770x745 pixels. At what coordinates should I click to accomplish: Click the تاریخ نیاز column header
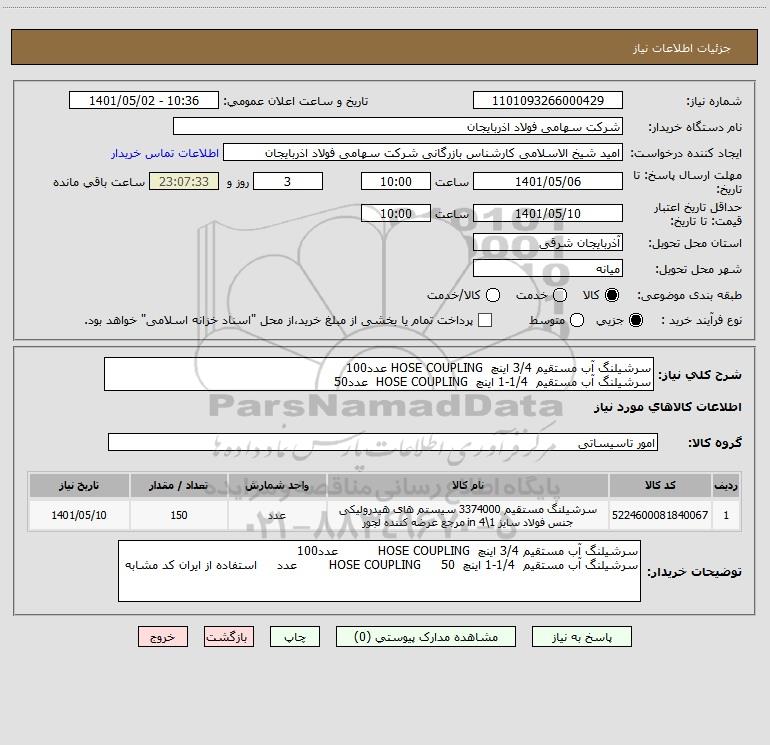click(x=79, y=485)
